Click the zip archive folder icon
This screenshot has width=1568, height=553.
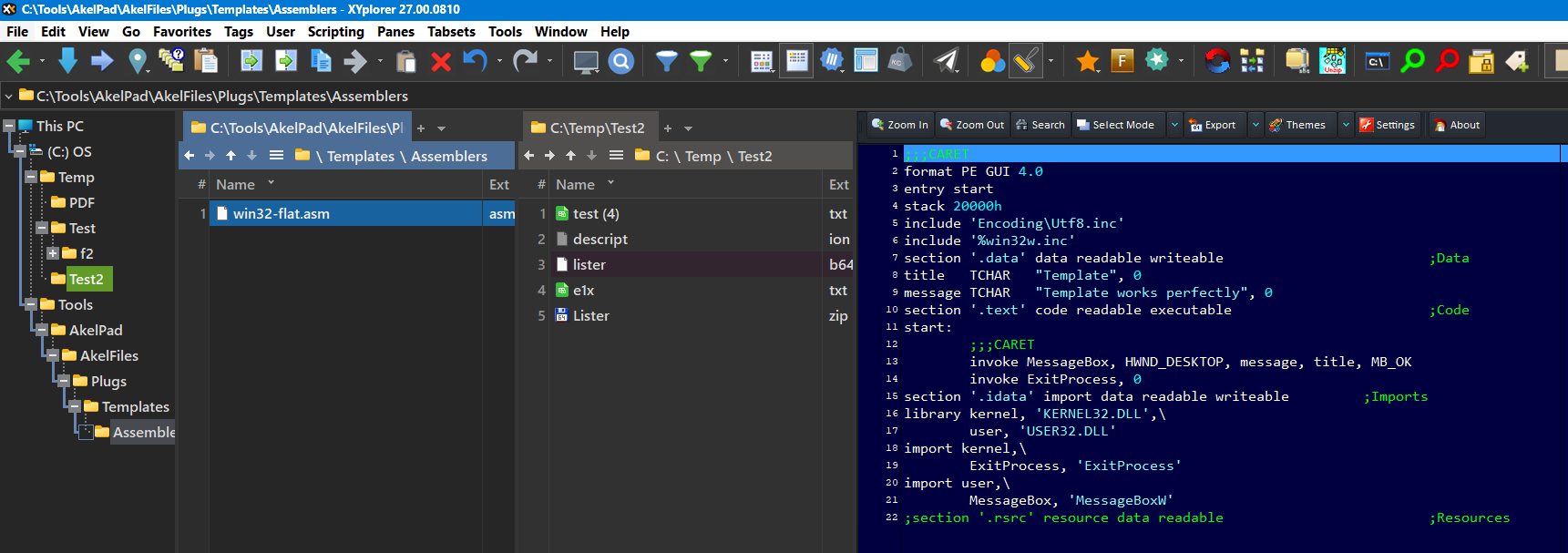click(1297, 61)
